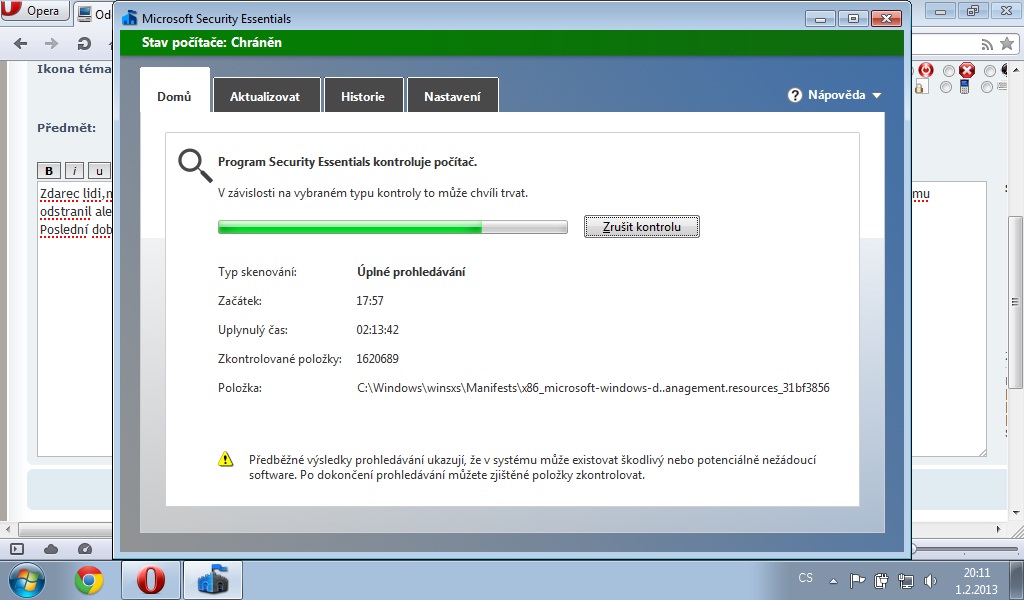Open the Nápověda help link
1024x600 pixels.
pyautogui.click(x=836, y=95)
